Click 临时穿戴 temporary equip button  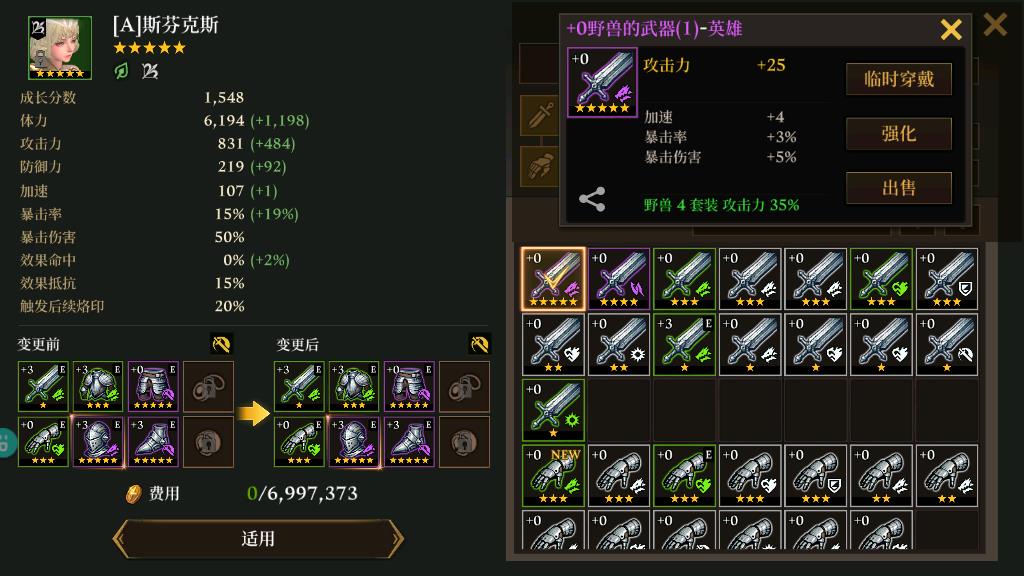[899, 79]
